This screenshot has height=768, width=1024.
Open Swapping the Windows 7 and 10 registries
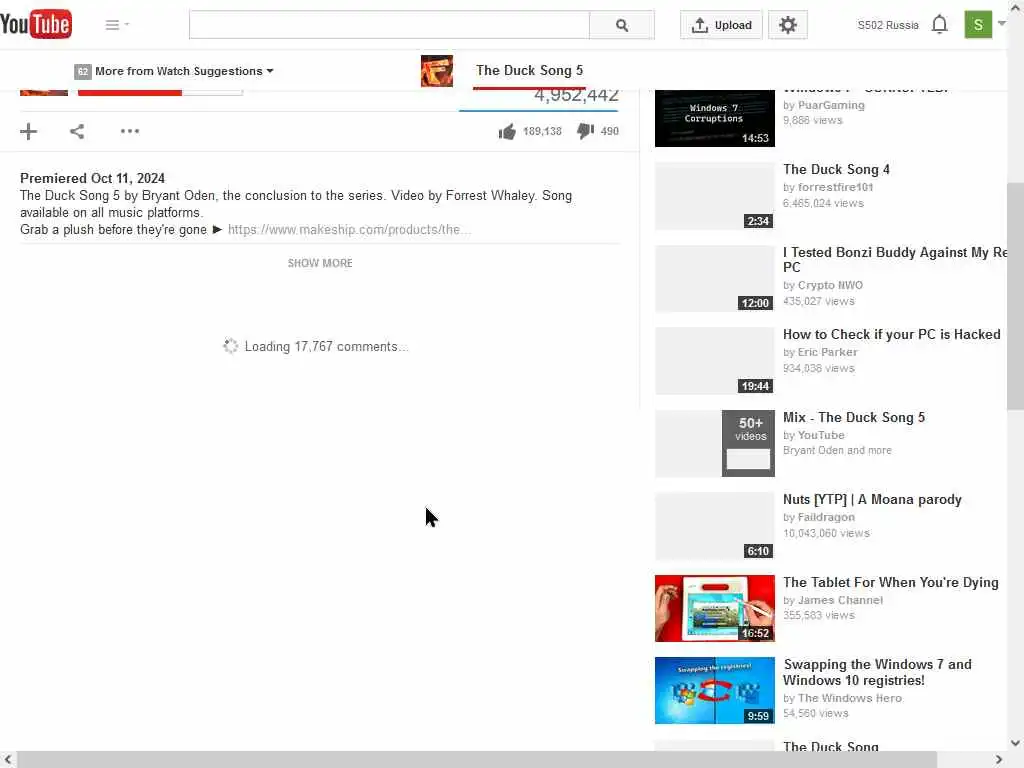click(x=877, y=672)
